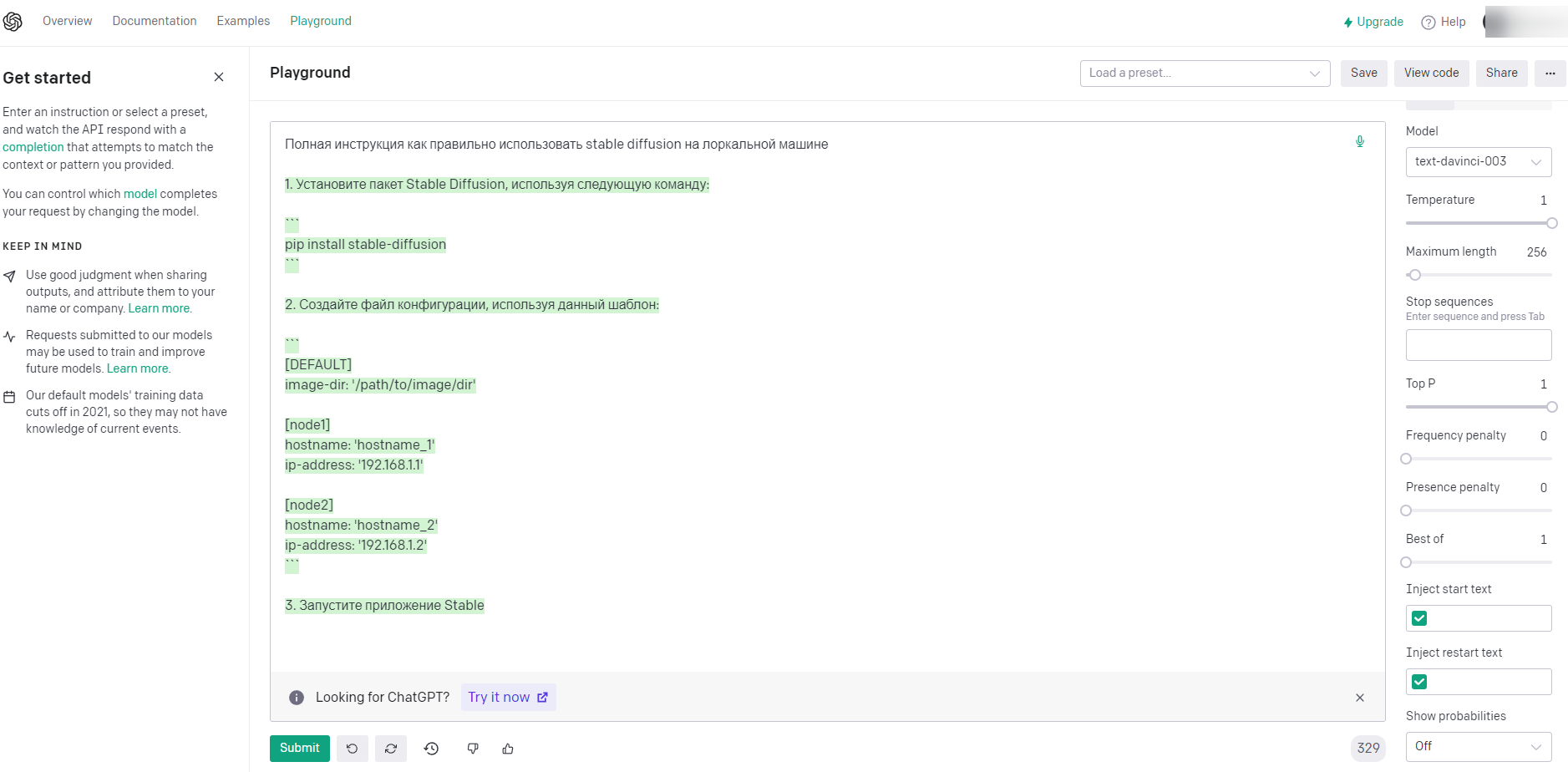Screen dimensions: 1568x772
Task: Click the Inject restart text field
Action: 1479,682
